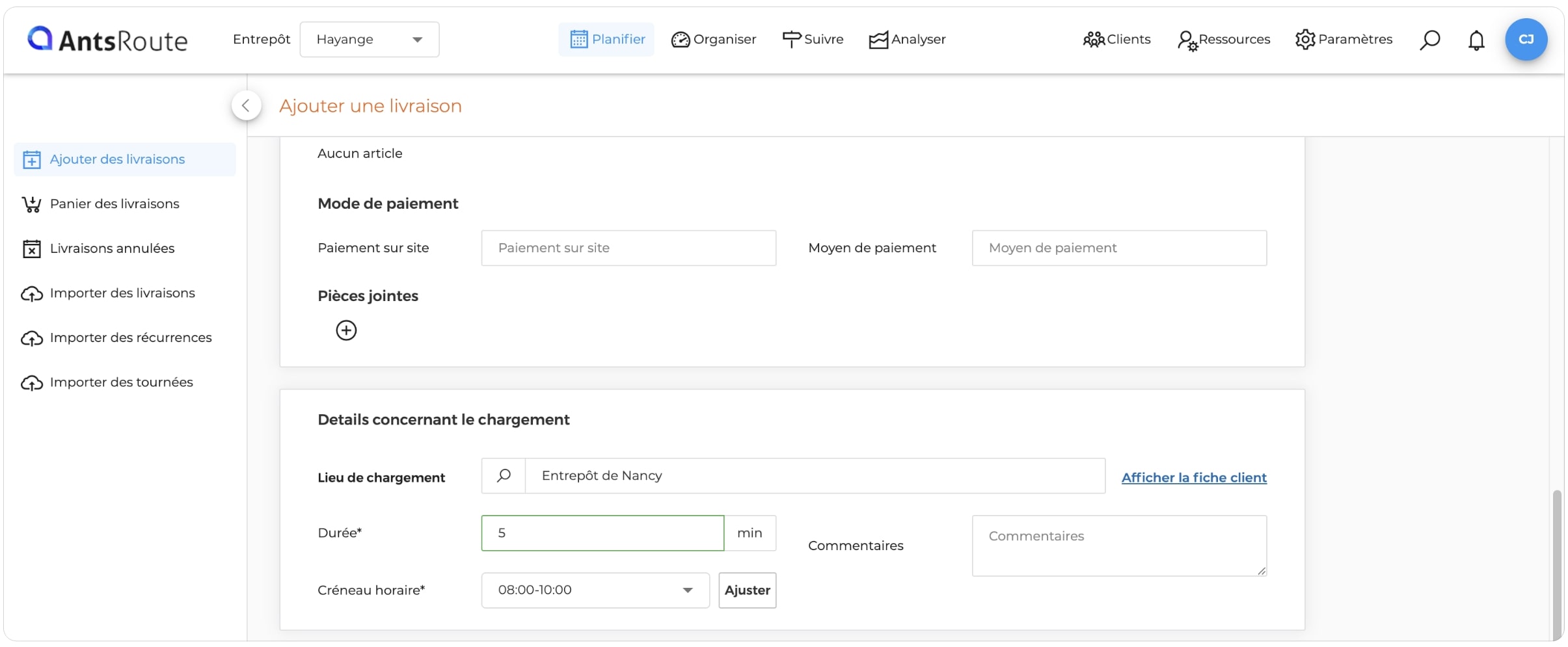Viewport: 1568px width, 647px height.
Task: Open Paramètres settings
Action: tap(1344, 40)
